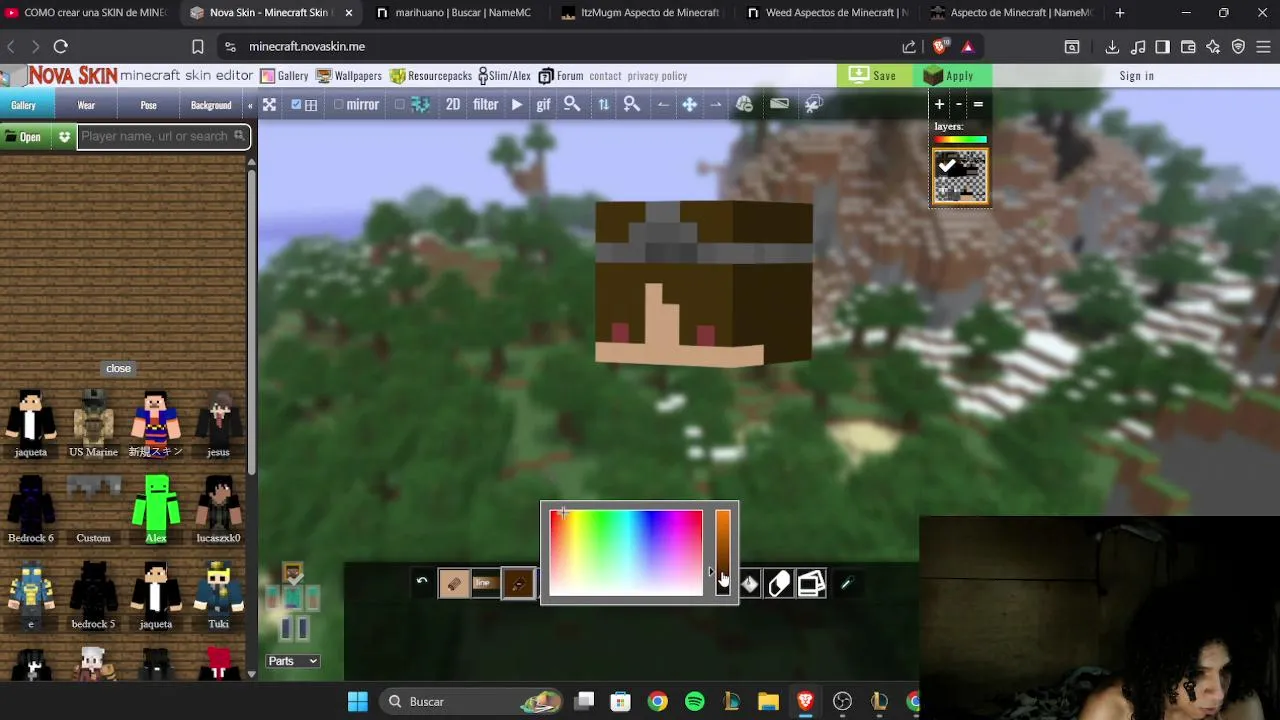Open the filter tool
1280x720 pixels.
pos(486,104)
